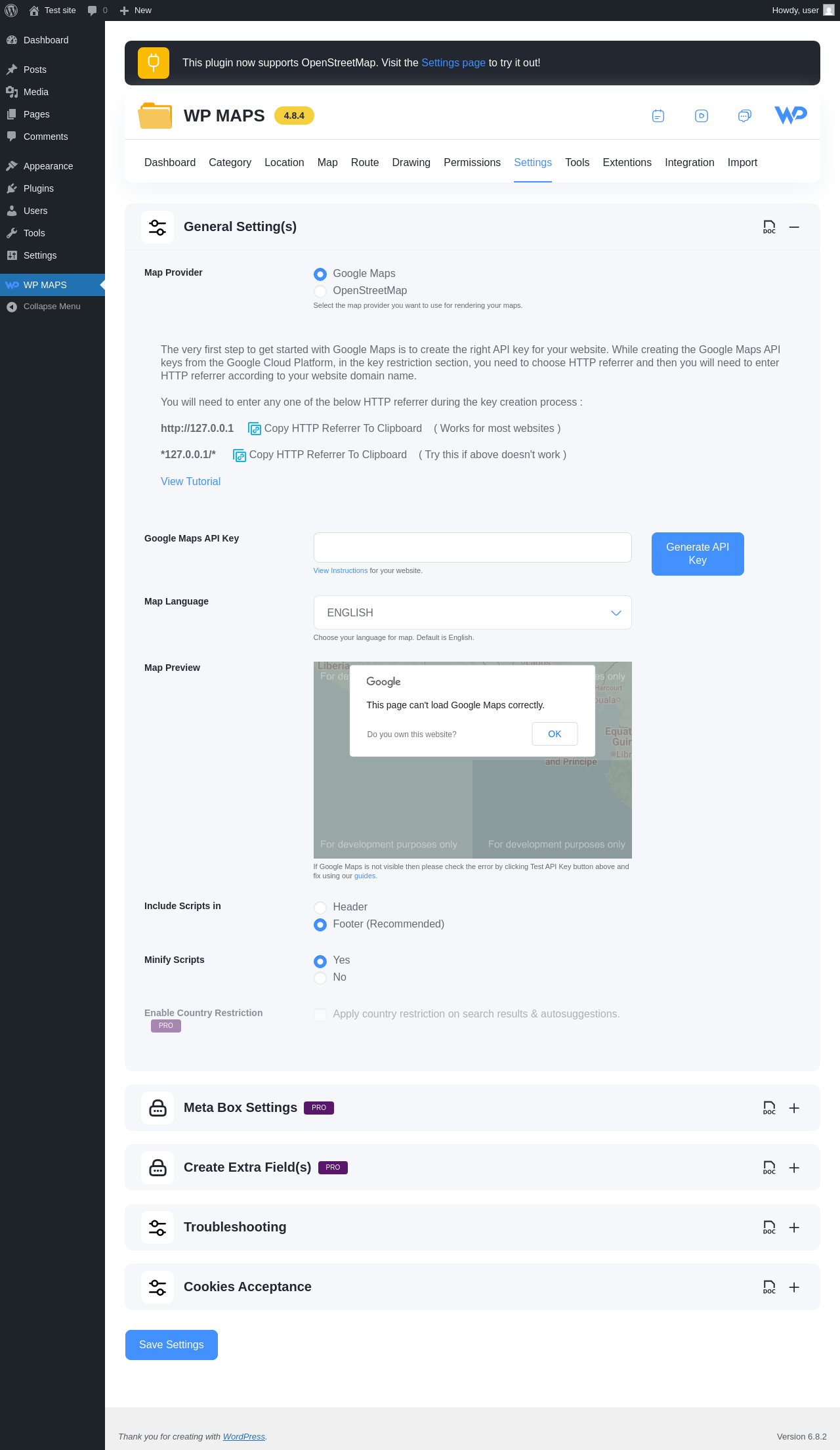This screenshot has height=1450, width=840.
Task: Choose Header for Include Scripts in
Action: (320, 907)
